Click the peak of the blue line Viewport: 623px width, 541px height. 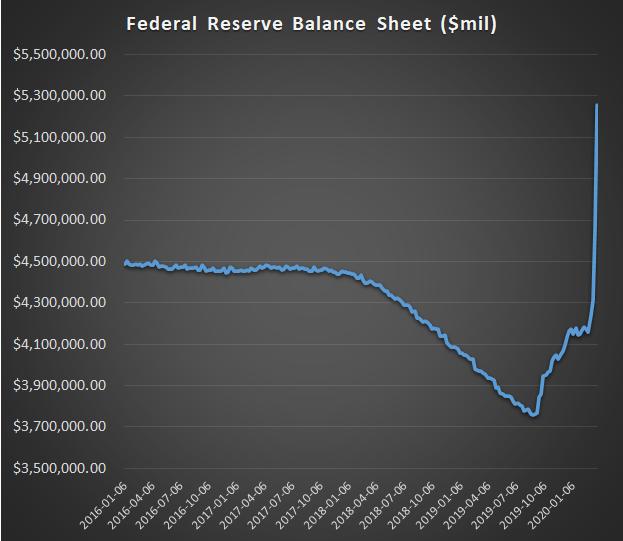coord(597,105)
